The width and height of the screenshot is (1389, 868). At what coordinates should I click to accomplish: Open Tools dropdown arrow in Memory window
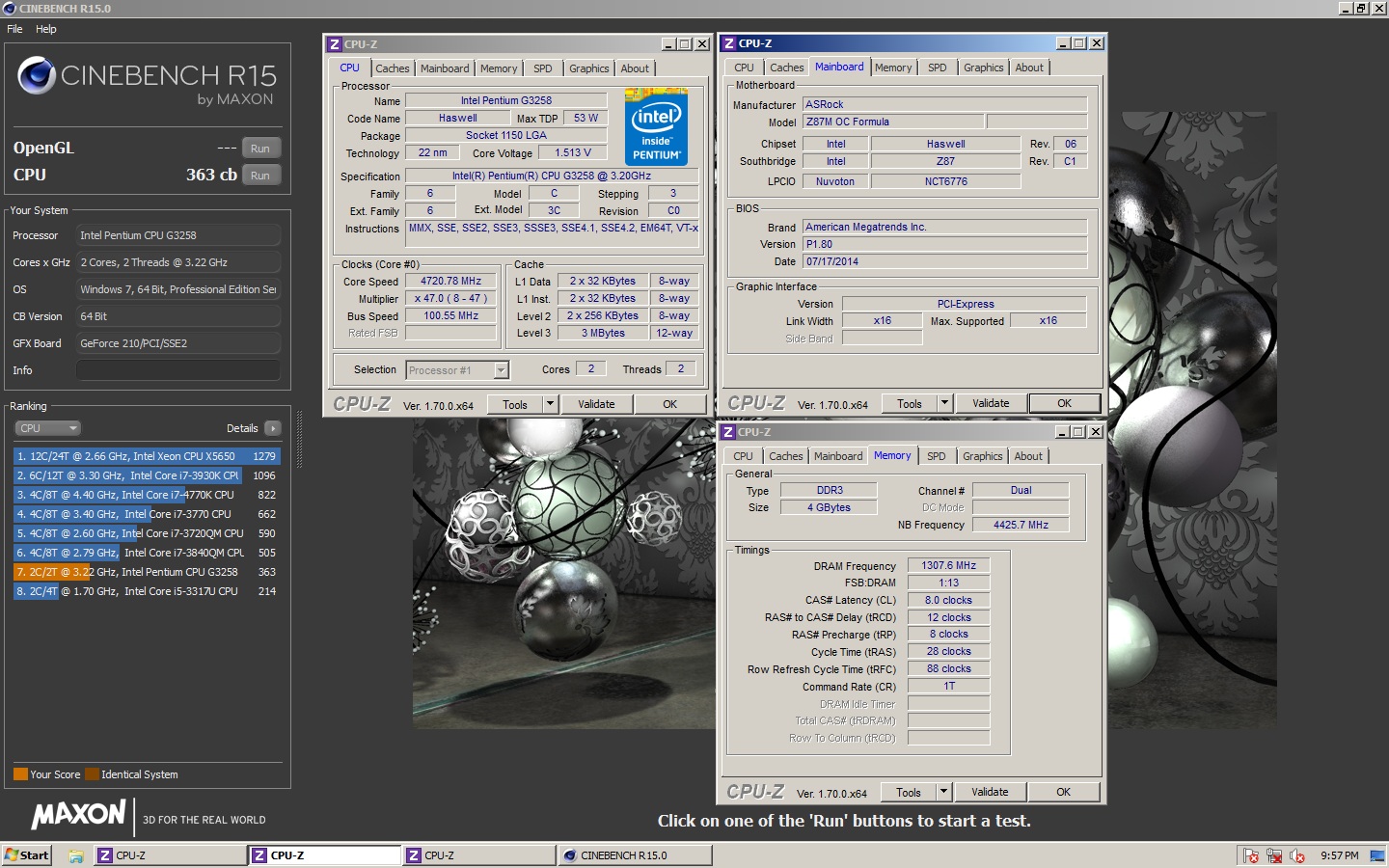(x=944, y=792)
